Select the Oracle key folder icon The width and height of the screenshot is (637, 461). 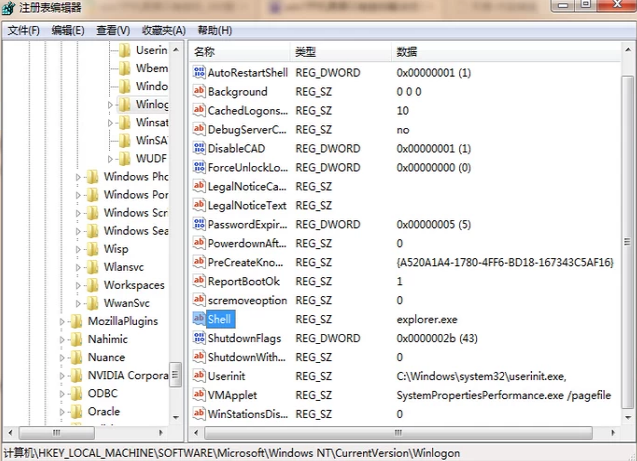tap(77, 412)
